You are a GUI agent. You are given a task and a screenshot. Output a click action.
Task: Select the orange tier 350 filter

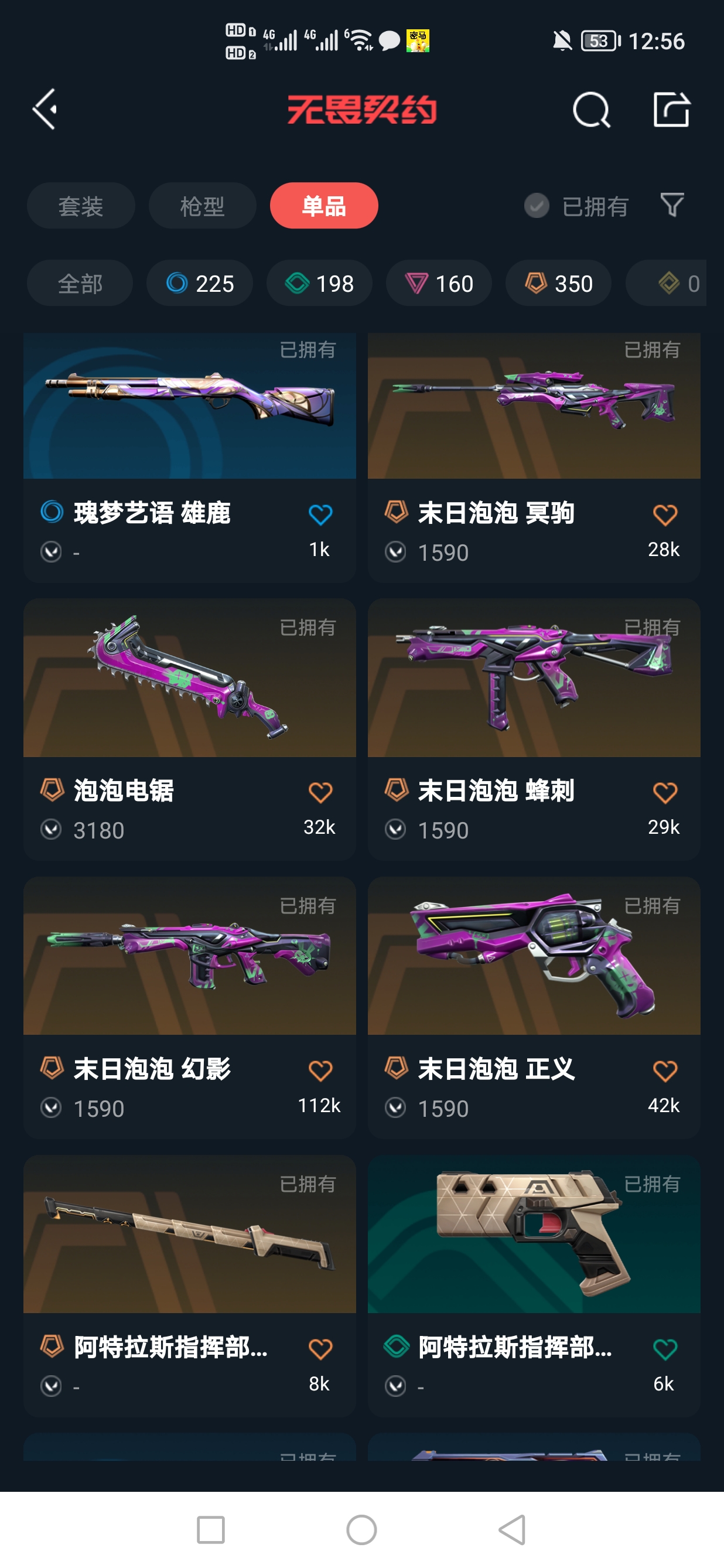[558, 283]
